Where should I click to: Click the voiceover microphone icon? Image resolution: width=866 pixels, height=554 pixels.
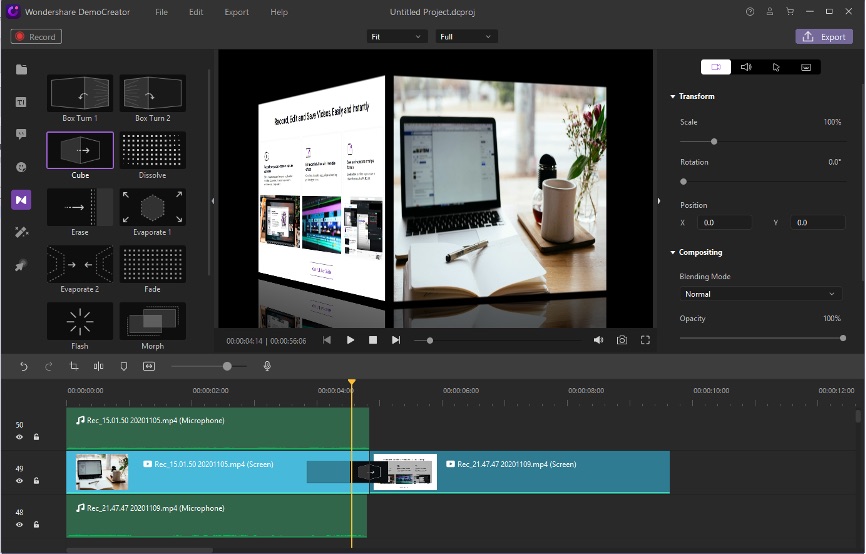pyautogui.click(x=267, y=367)
